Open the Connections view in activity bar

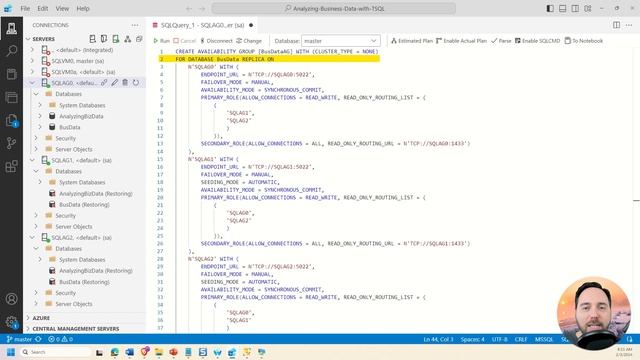(11, 28)
